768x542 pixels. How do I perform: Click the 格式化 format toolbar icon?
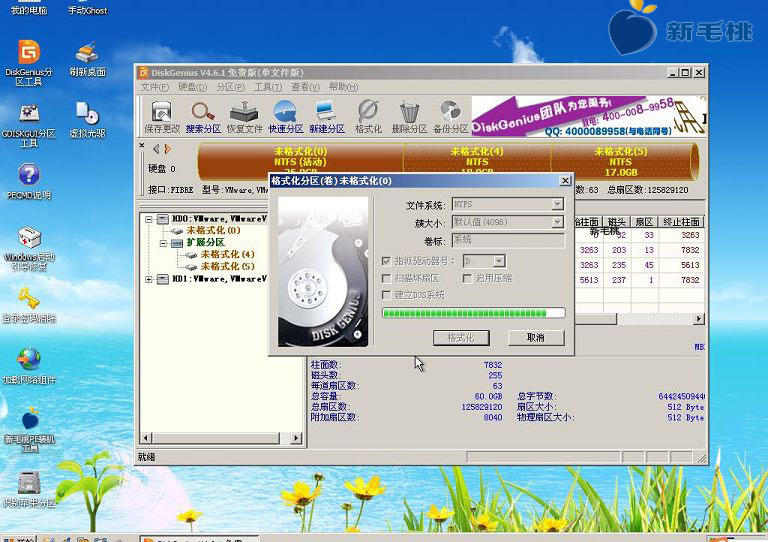pyautogui.click(x=368, y=117)
